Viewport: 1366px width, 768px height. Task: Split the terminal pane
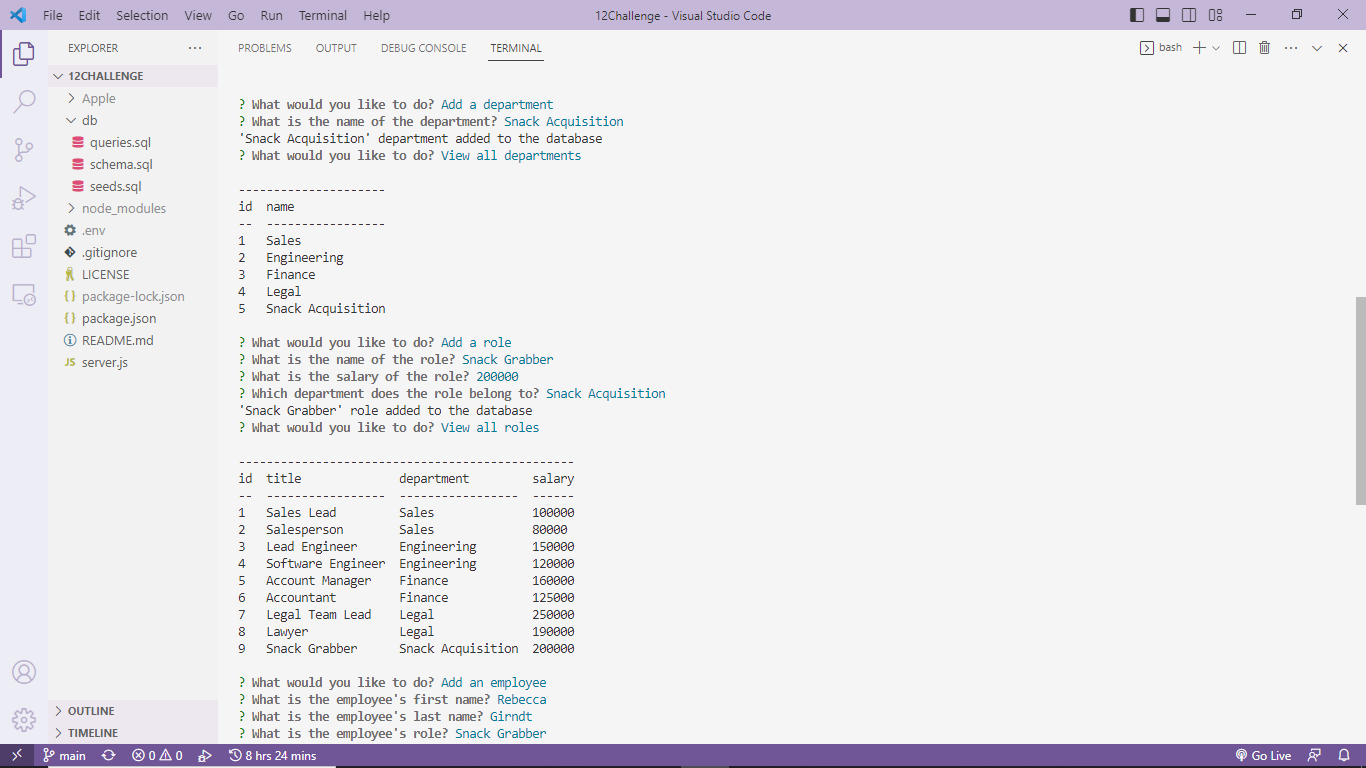[1239, 47]
